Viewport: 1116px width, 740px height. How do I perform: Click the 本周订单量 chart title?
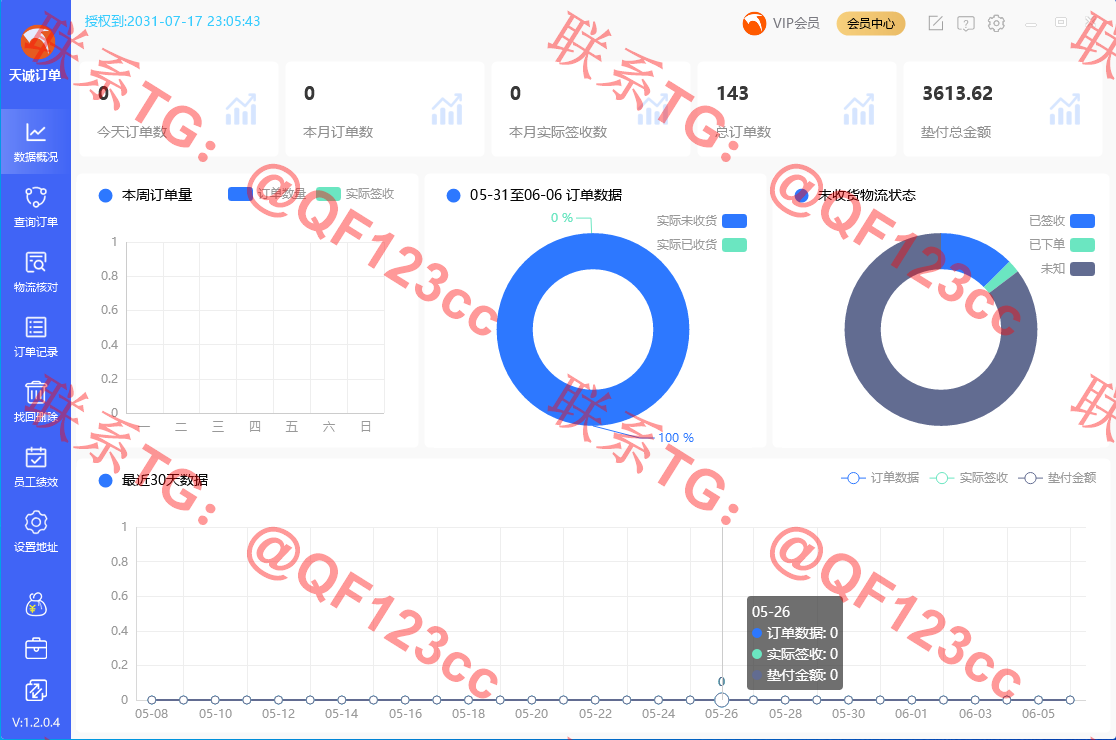[x=157, y=195]
